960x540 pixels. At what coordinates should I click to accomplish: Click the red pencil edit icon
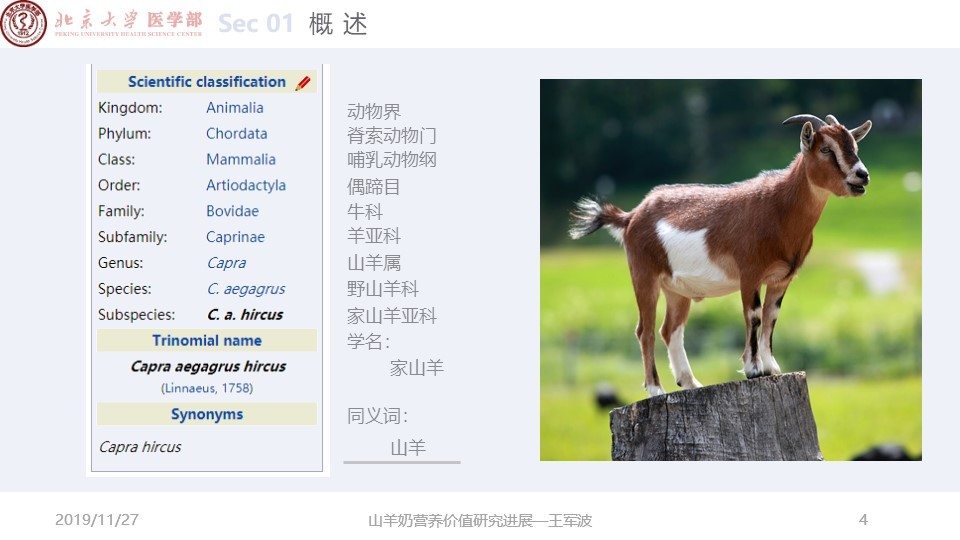point(302,83)
